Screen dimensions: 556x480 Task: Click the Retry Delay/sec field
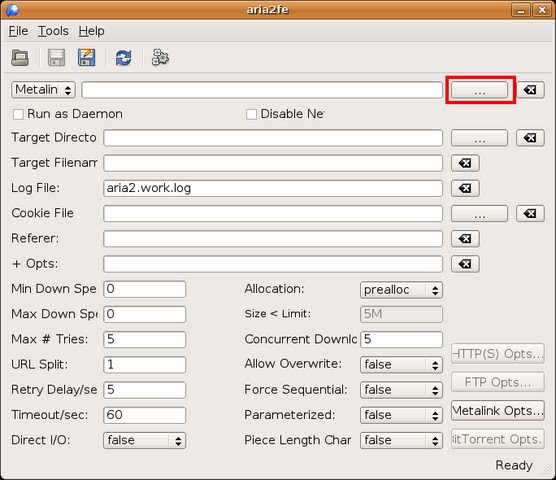pyautogui.click(x=144, y=390)
